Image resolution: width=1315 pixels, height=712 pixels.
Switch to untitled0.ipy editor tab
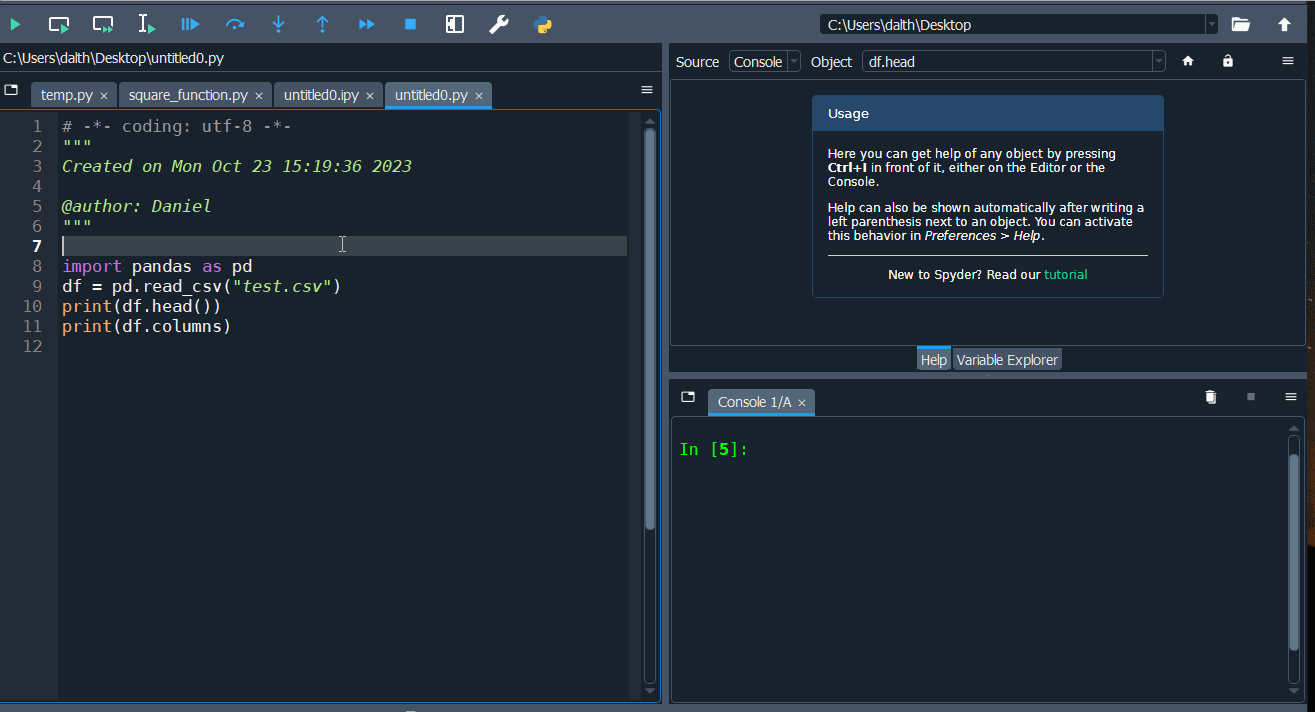click(x=321, y=95)
